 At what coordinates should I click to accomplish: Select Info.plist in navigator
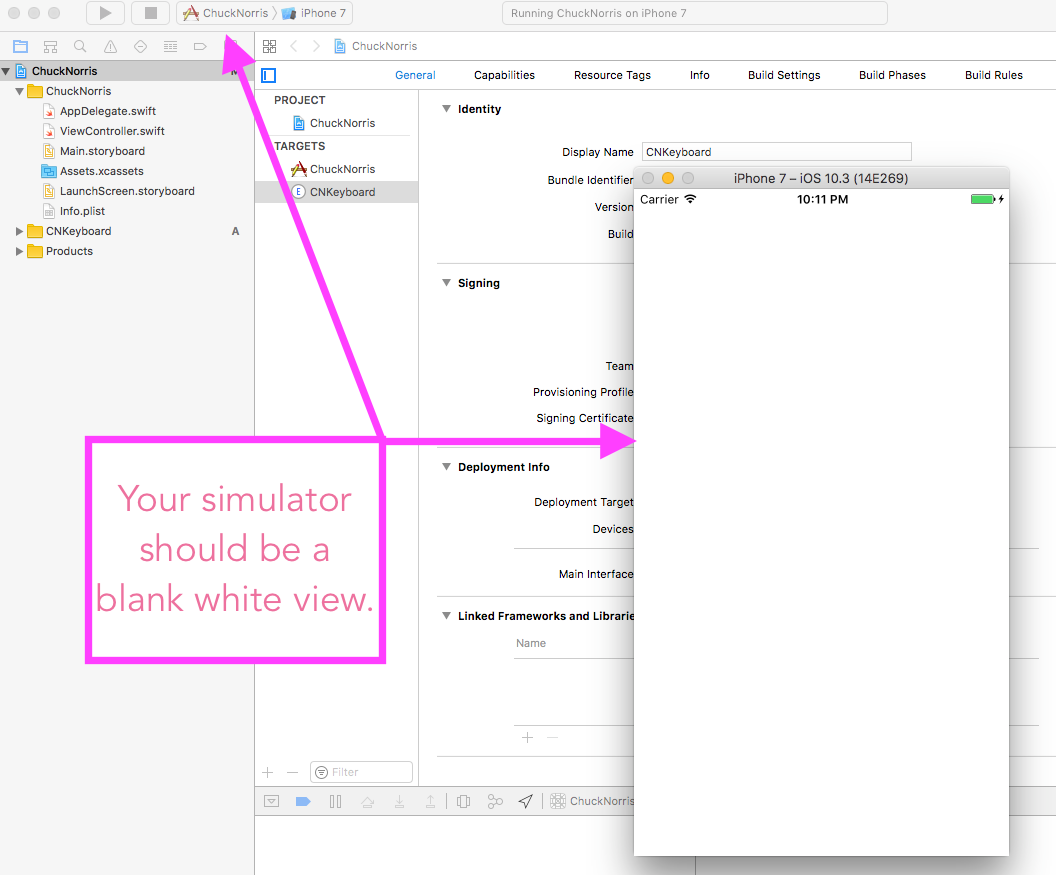click(x=82, y=211)
